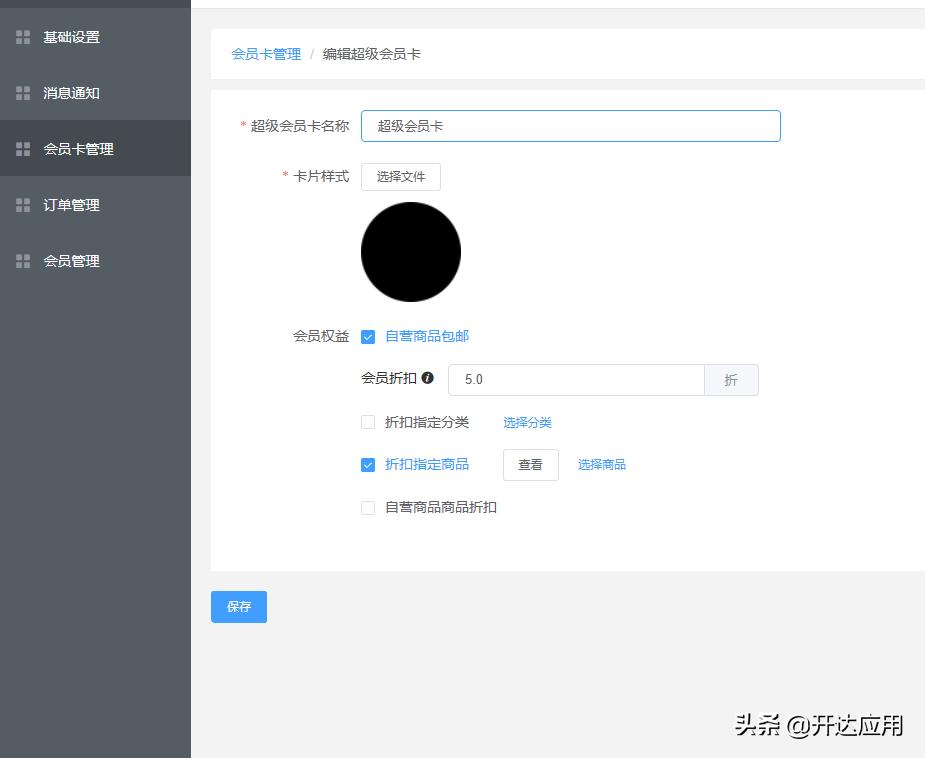Click the black circular card style preview
Screen dimensions: 925x758
pyautogui.click(x=410, y=251)
